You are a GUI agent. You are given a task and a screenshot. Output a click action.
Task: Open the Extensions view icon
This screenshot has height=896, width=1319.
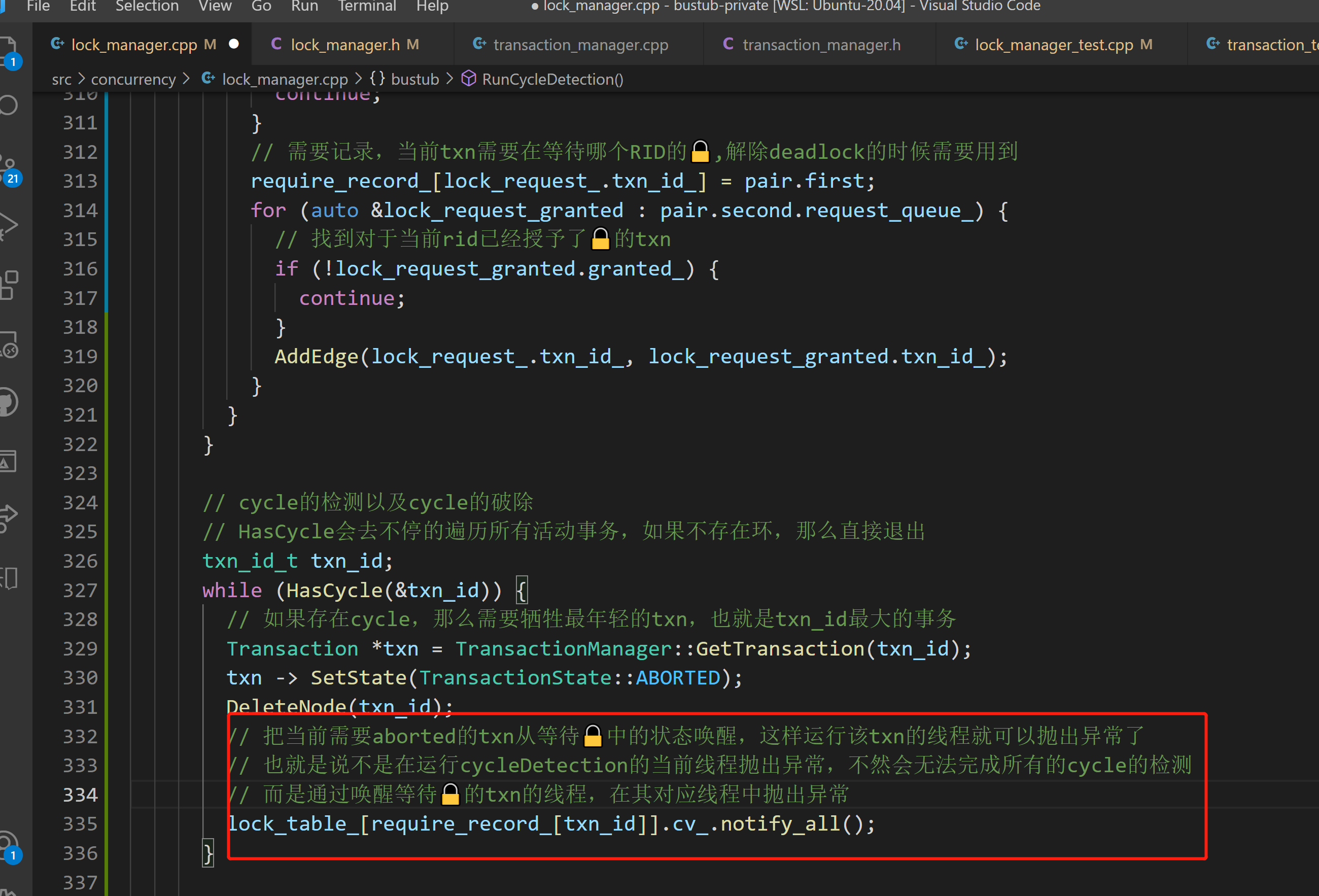pos(8,284)
